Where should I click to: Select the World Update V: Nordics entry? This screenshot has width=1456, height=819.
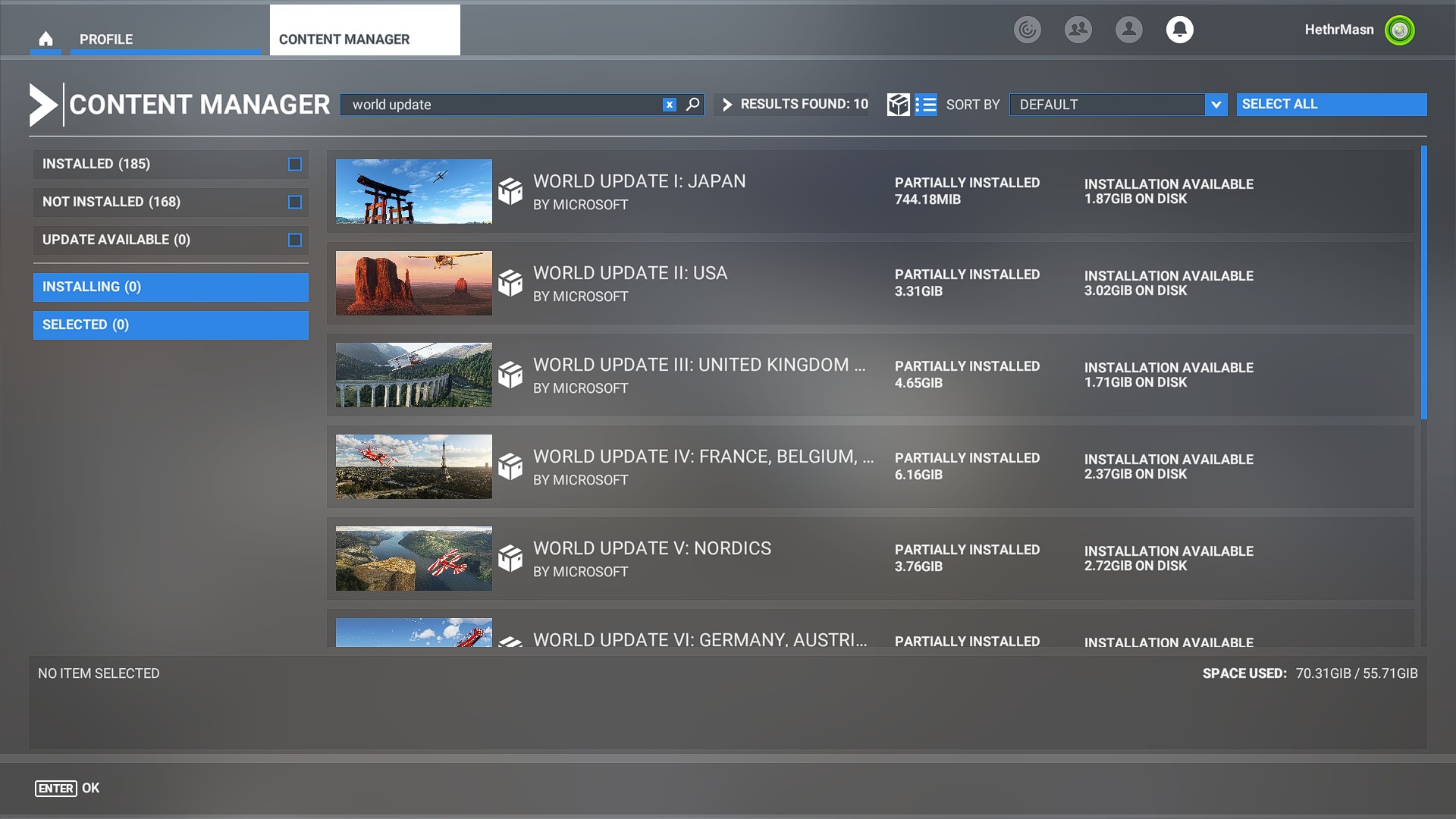tap(870, 559)
